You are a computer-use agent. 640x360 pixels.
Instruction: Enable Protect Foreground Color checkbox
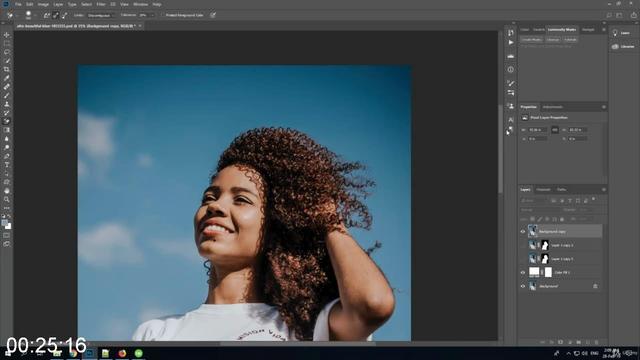[x=162, y=15]
